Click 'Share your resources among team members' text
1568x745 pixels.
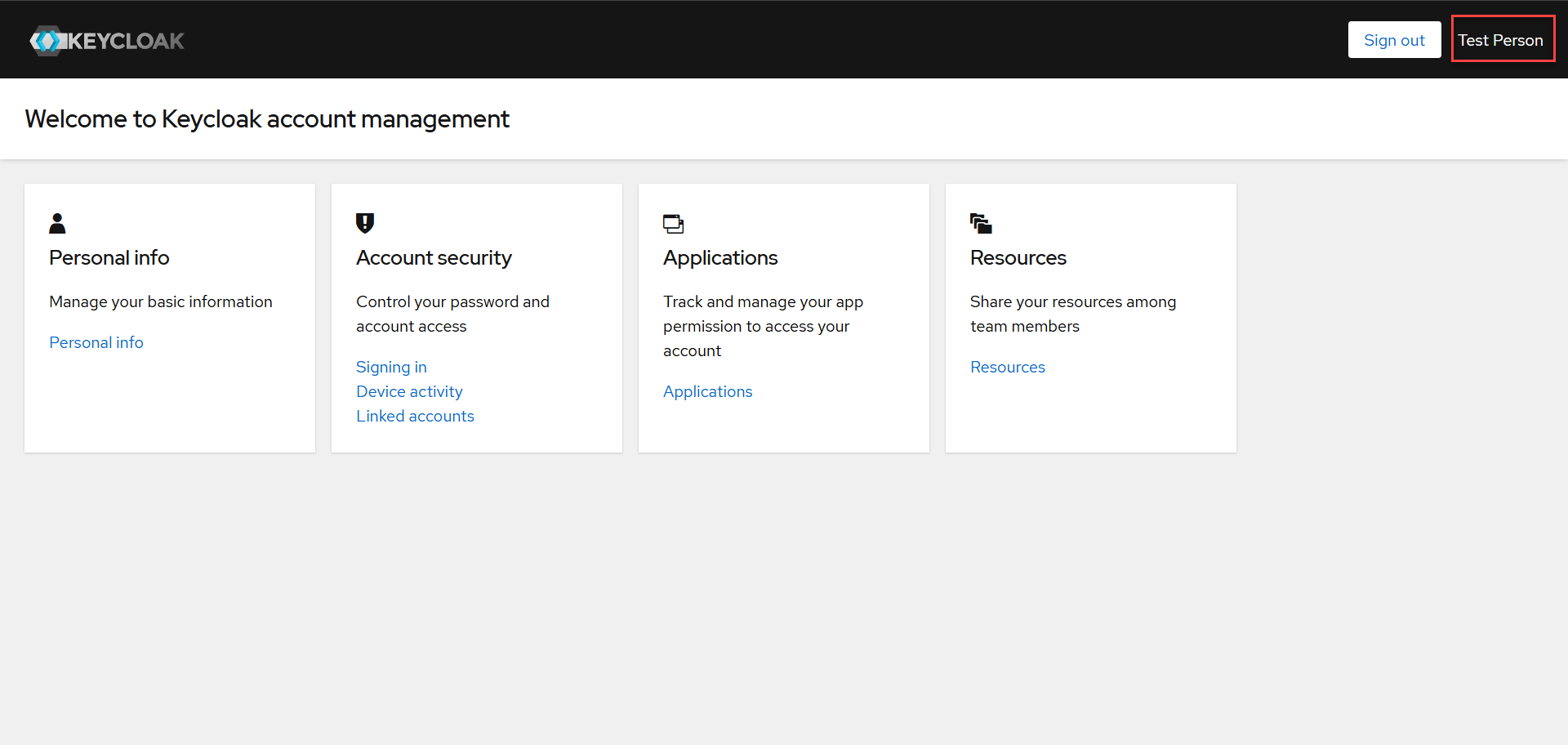pos(1072,314)
